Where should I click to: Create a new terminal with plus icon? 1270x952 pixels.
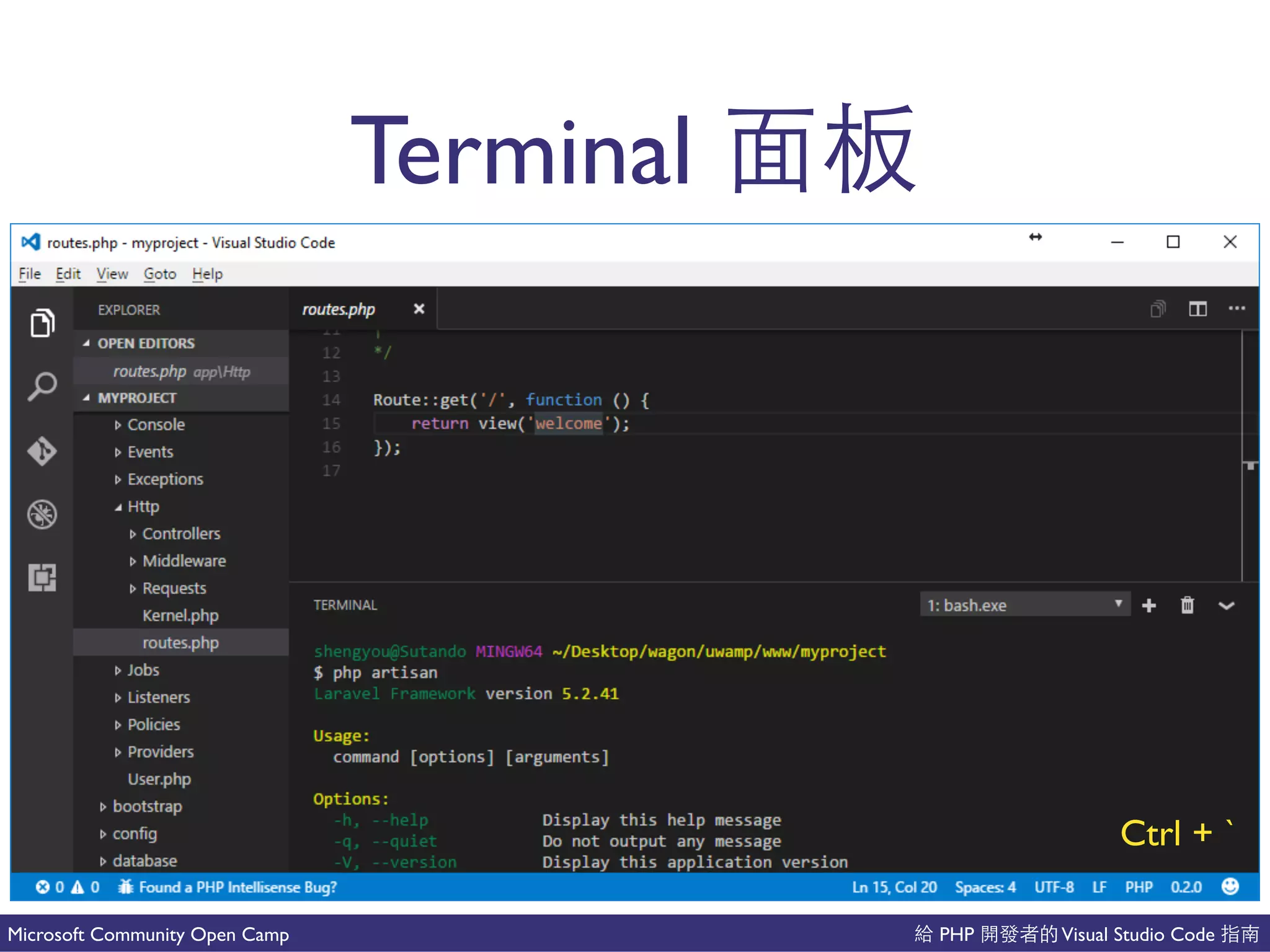pos(1149,606)
